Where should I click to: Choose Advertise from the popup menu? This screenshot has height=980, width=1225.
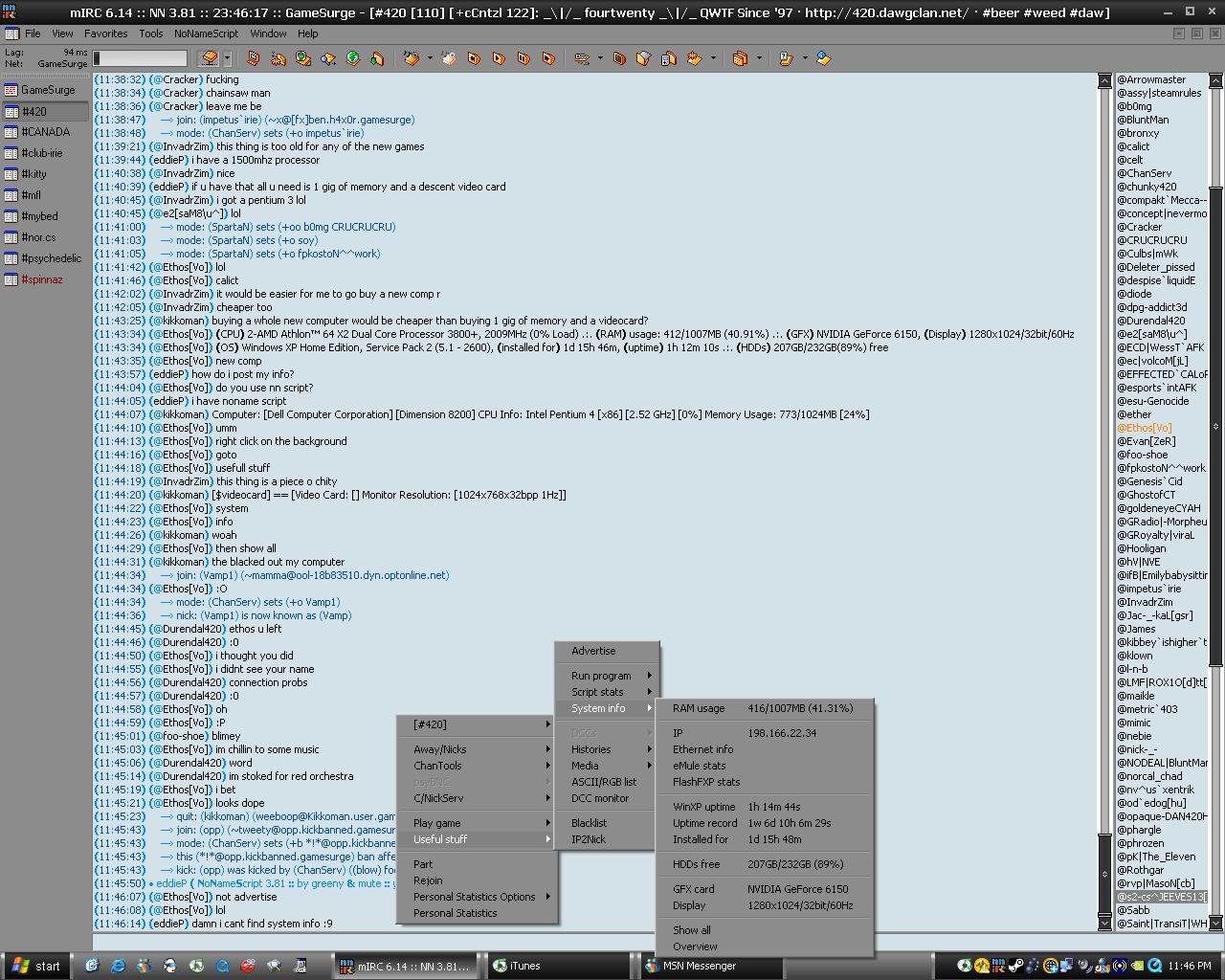tap(593, 651)
